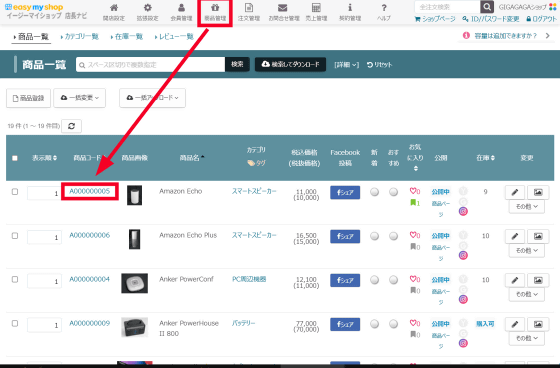The width and height of the screenshot is (560, 368).
Task: Open the 容量は追加できますか notice
Action: tap(506, 36)
